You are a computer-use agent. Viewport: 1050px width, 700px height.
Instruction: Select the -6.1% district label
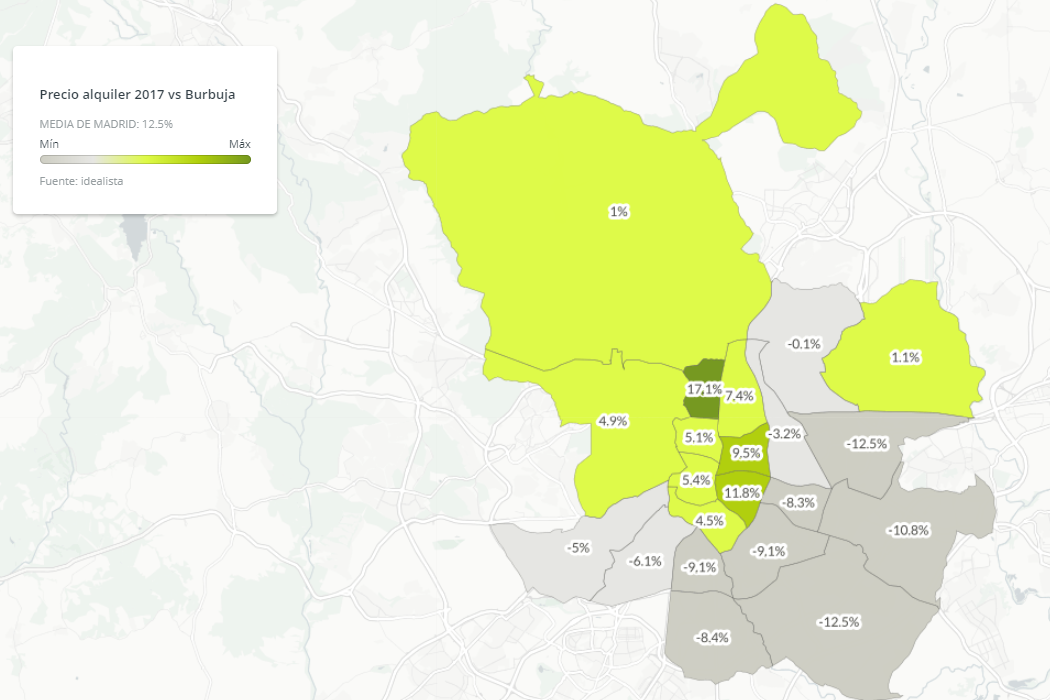644,561
